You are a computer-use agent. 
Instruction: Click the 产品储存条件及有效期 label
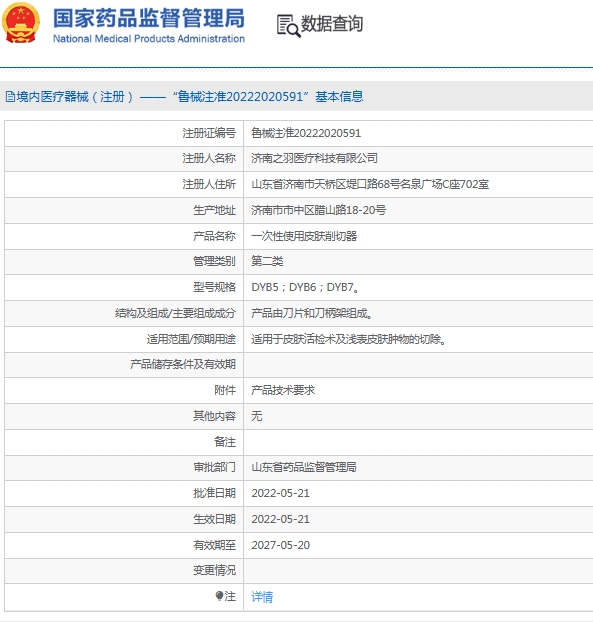tap(183, 364)
